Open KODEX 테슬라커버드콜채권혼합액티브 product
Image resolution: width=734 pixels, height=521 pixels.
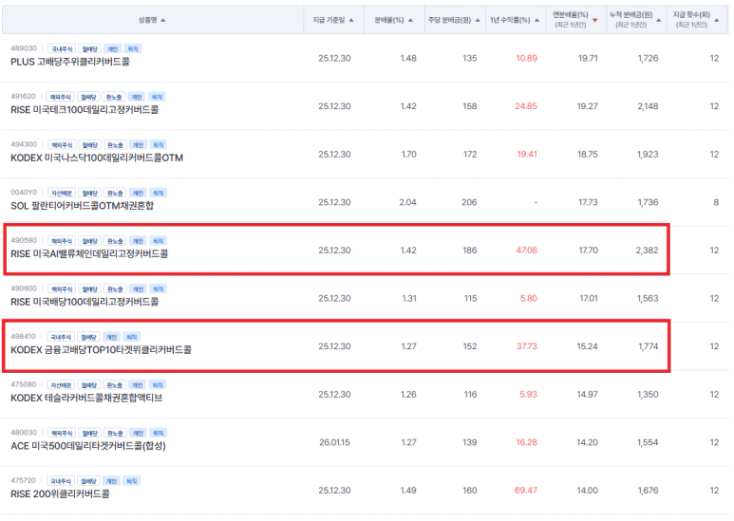pos(87,398)
